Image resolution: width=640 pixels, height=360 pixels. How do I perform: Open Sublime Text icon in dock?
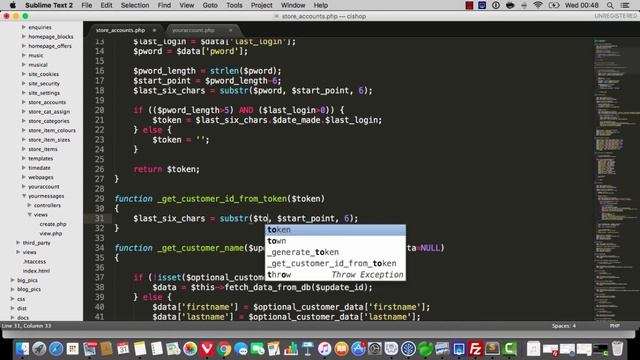pos(492,349)
